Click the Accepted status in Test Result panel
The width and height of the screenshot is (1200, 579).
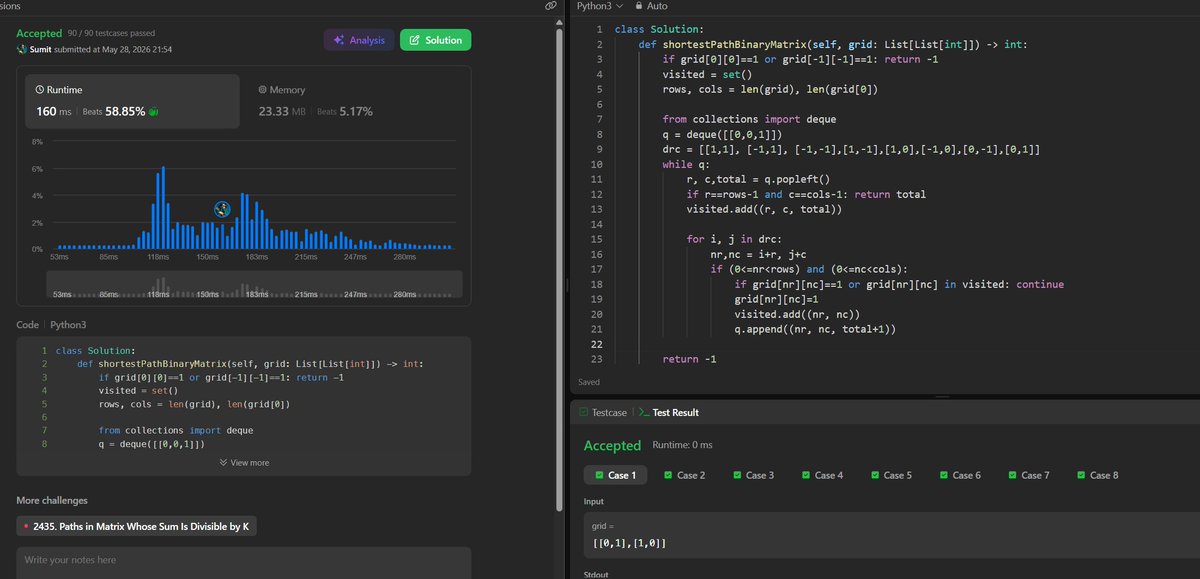coord(612,445)
